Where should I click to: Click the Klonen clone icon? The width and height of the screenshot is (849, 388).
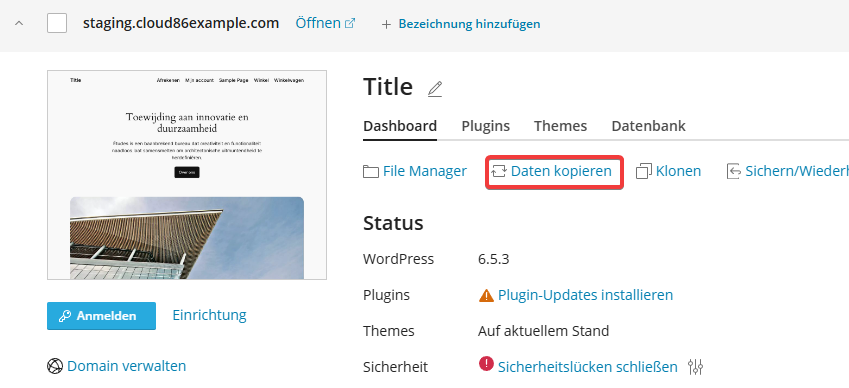pyautogui.click(x=644, y=172)
